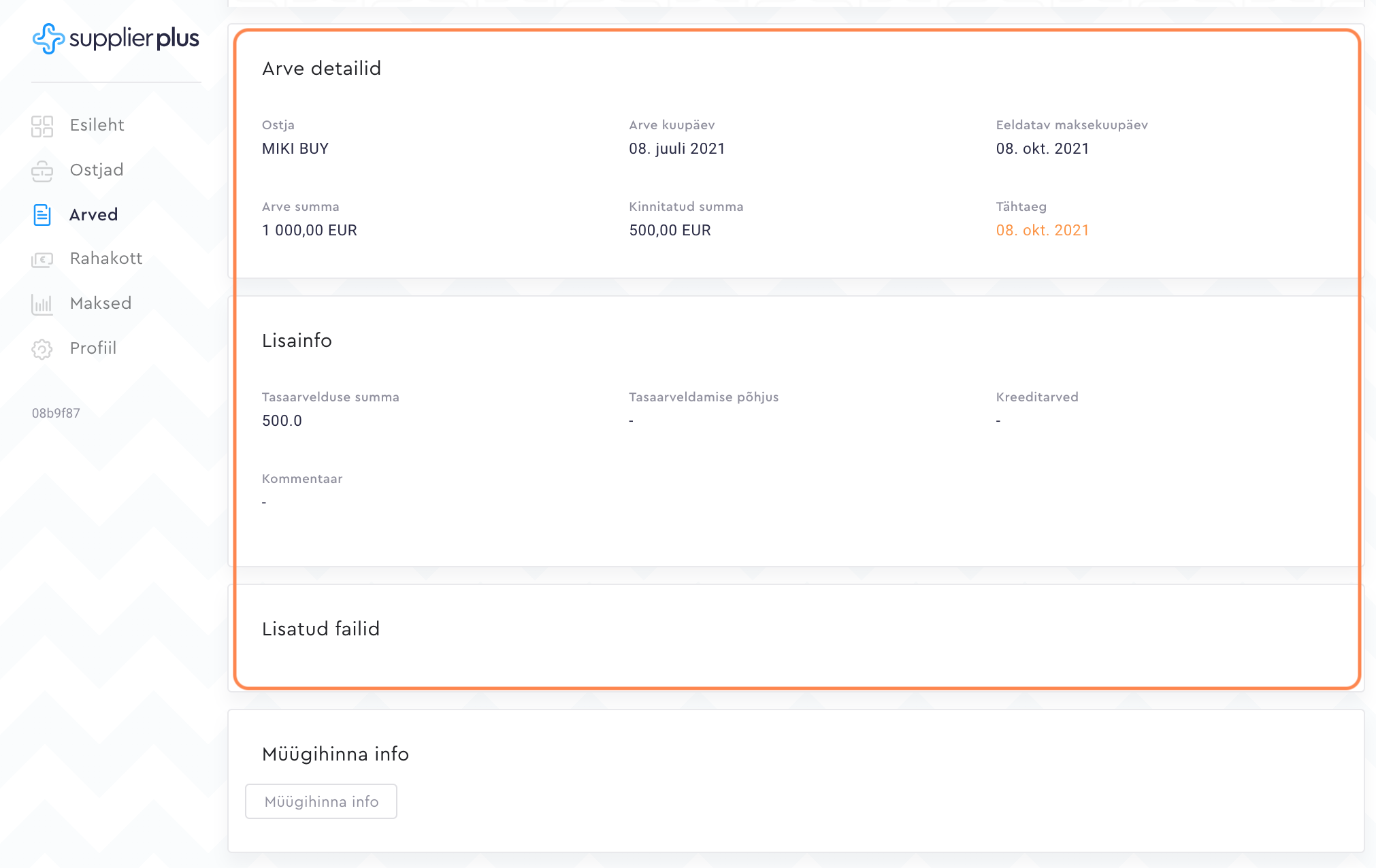Image resolution: width=1376 pixels, height=868 pixels.
Task: Click the Esileht dashboard grid icon
Action: 42,126
